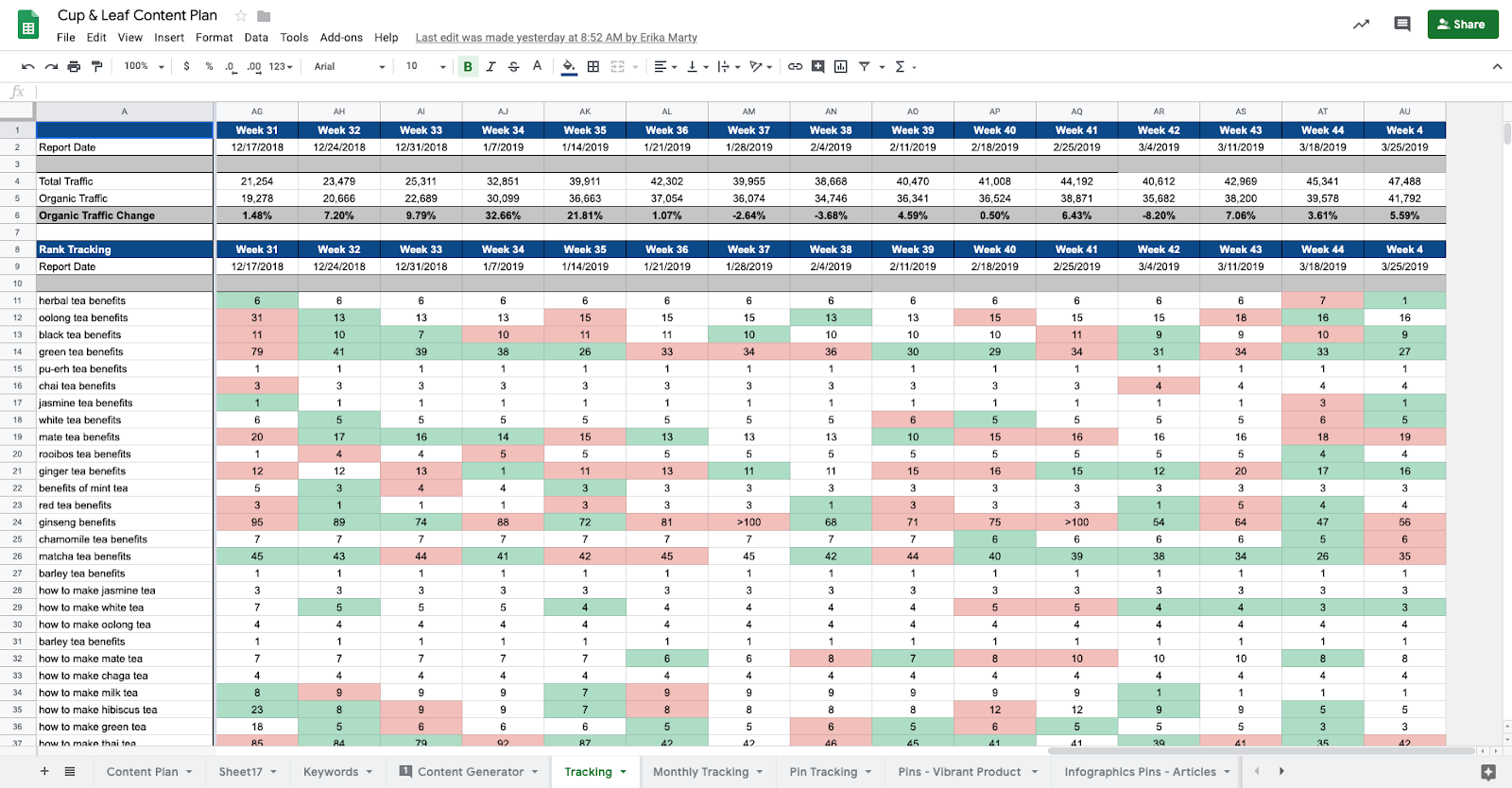This screenshot has width=1512, height=788.
Task: Select the Organic Traffic Change cell
Action: 125,215
